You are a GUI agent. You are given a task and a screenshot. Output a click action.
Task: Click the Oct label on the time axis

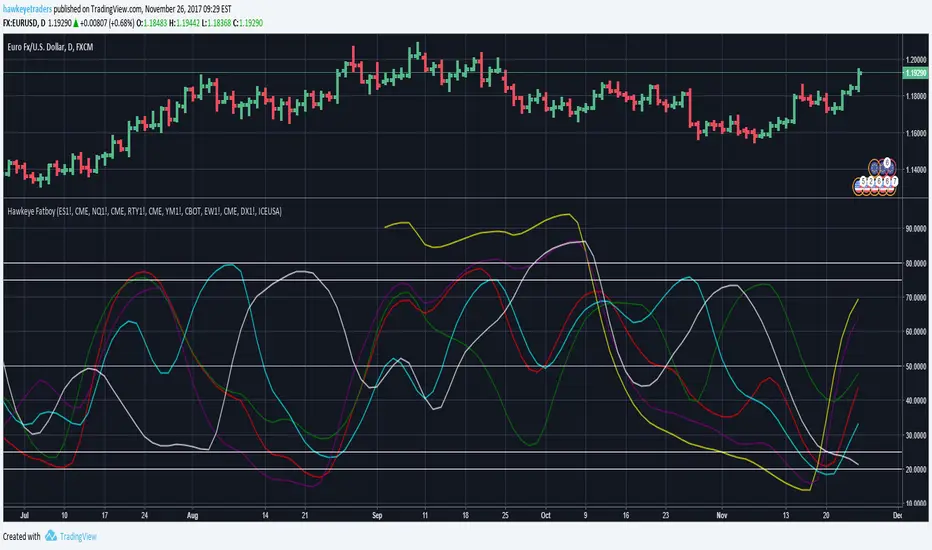(546, 515)
